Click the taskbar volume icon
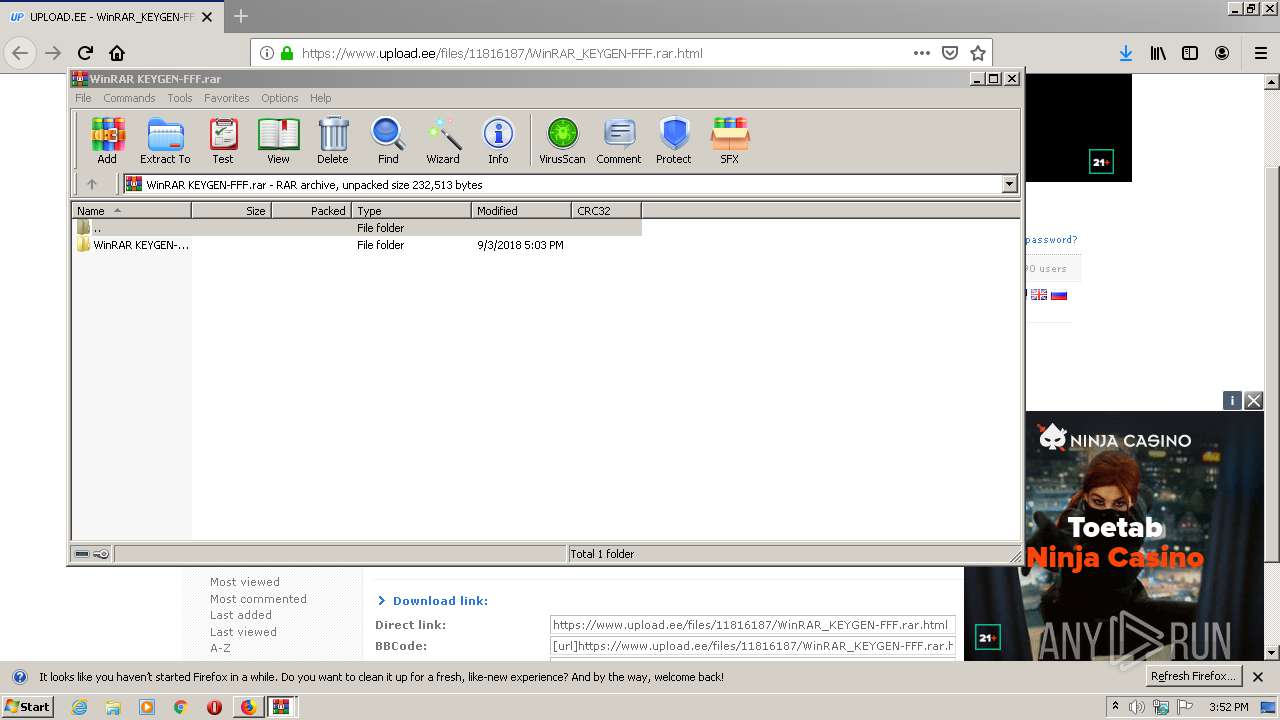Image resolution: width=1280 pixels, height=720 pixels. click(1137, 707)
